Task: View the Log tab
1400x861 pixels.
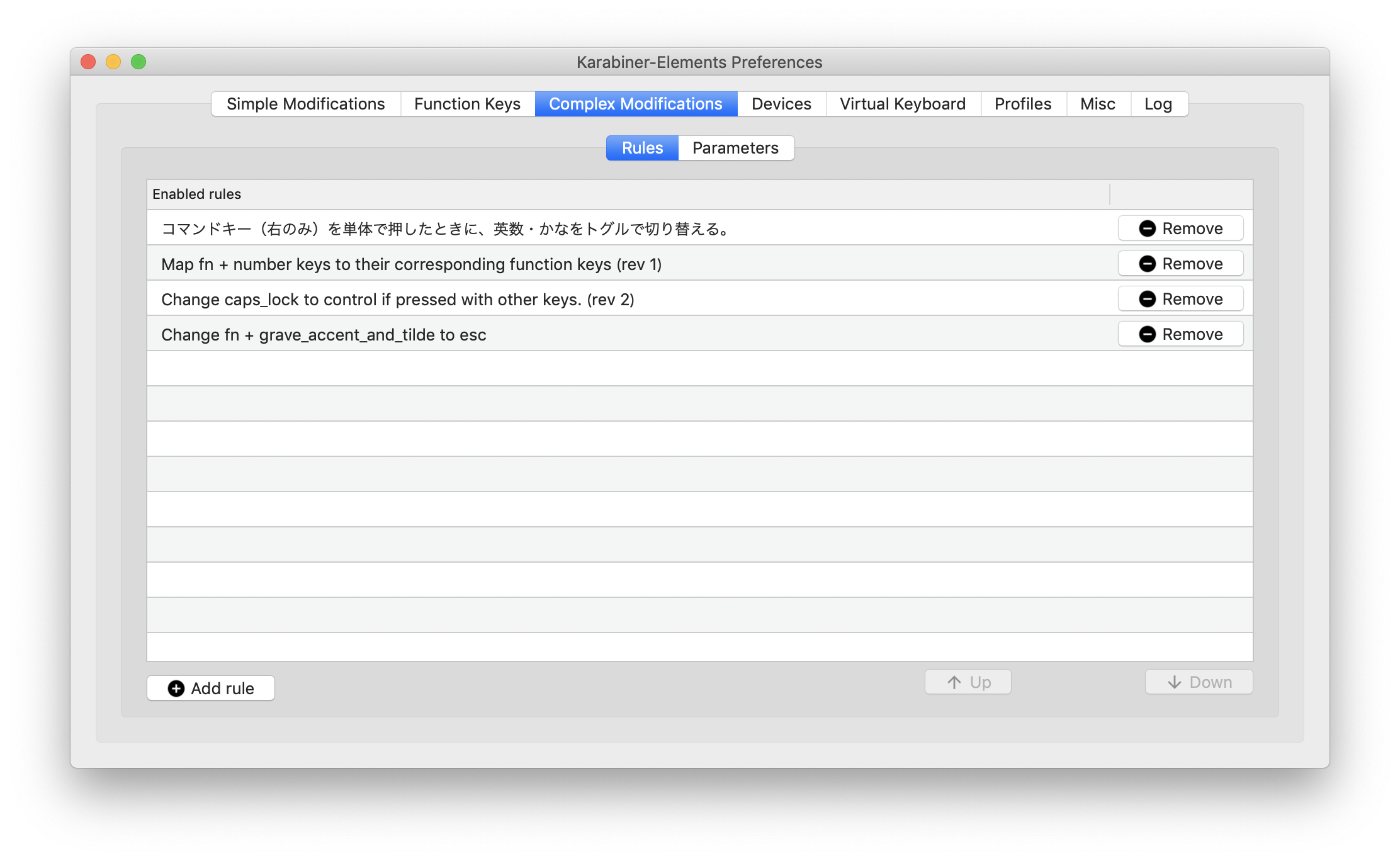Action: pyautogui.click(x=1158, y=104)
